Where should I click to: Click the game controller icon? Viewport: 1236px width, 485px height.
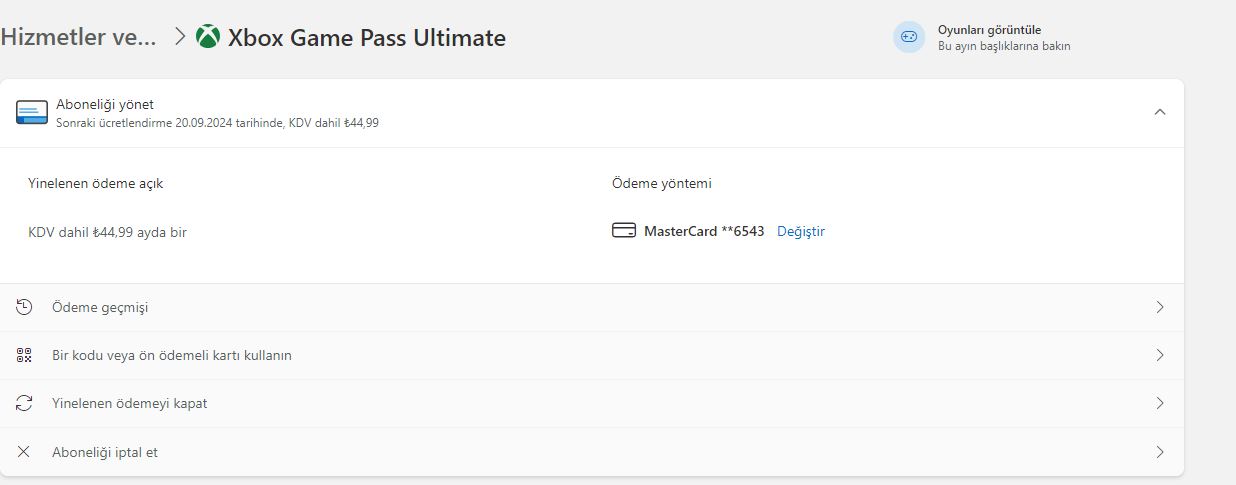point(909,37)
